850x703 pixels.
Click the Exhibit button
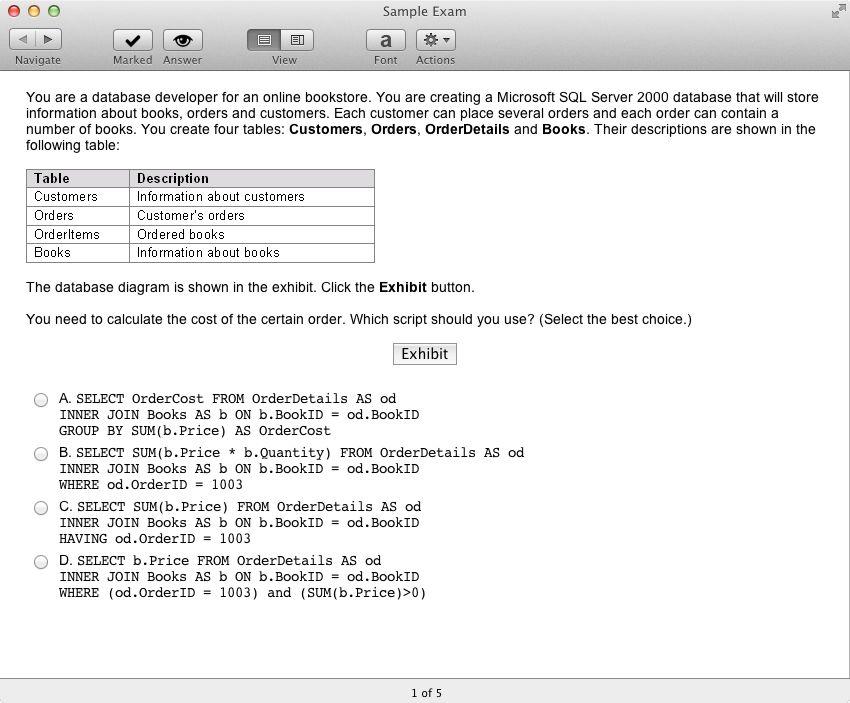pos(424,354)
